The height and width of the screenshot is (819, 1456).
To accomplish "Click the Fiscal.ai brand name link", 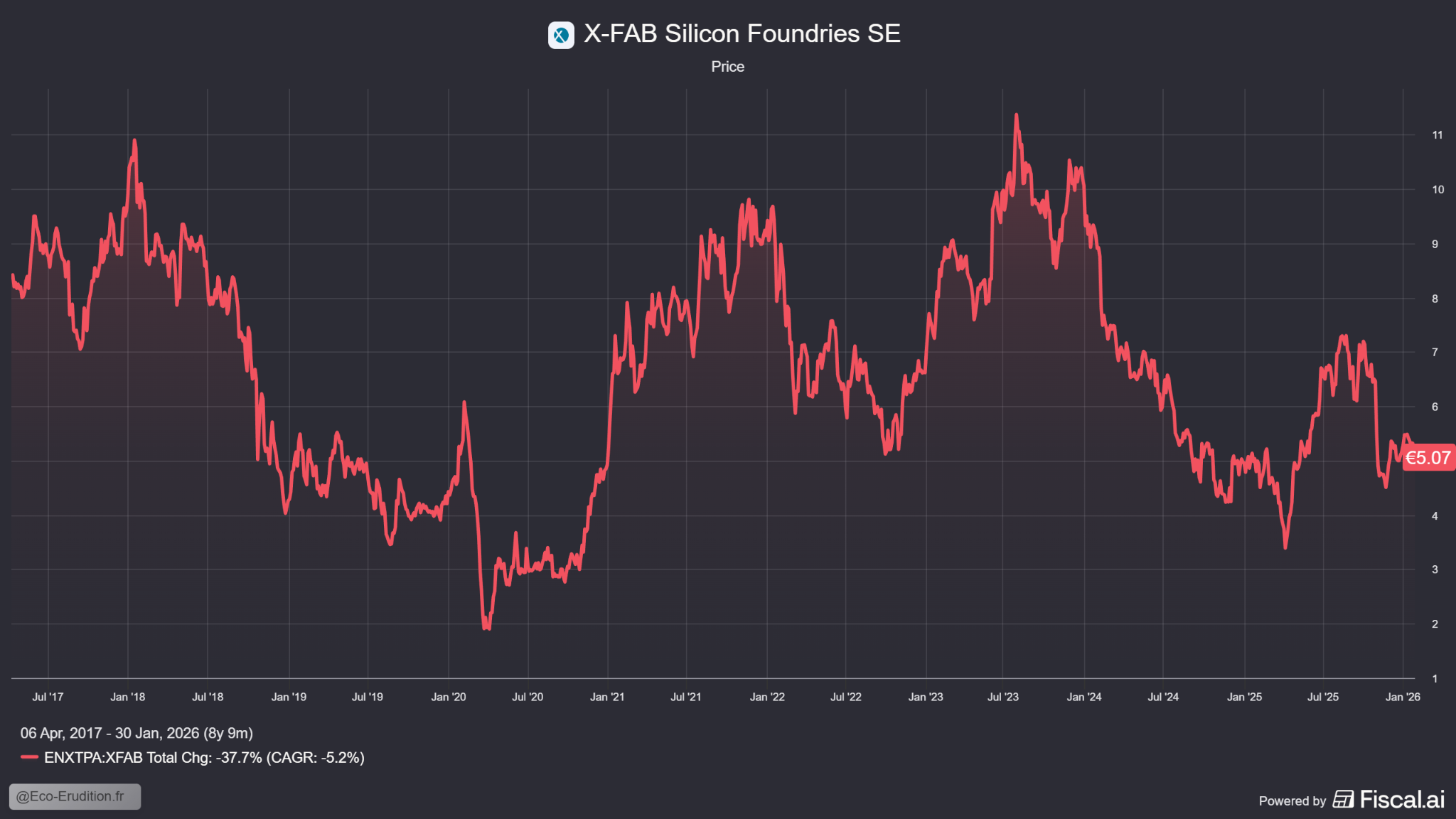I will coord(1402,799).
